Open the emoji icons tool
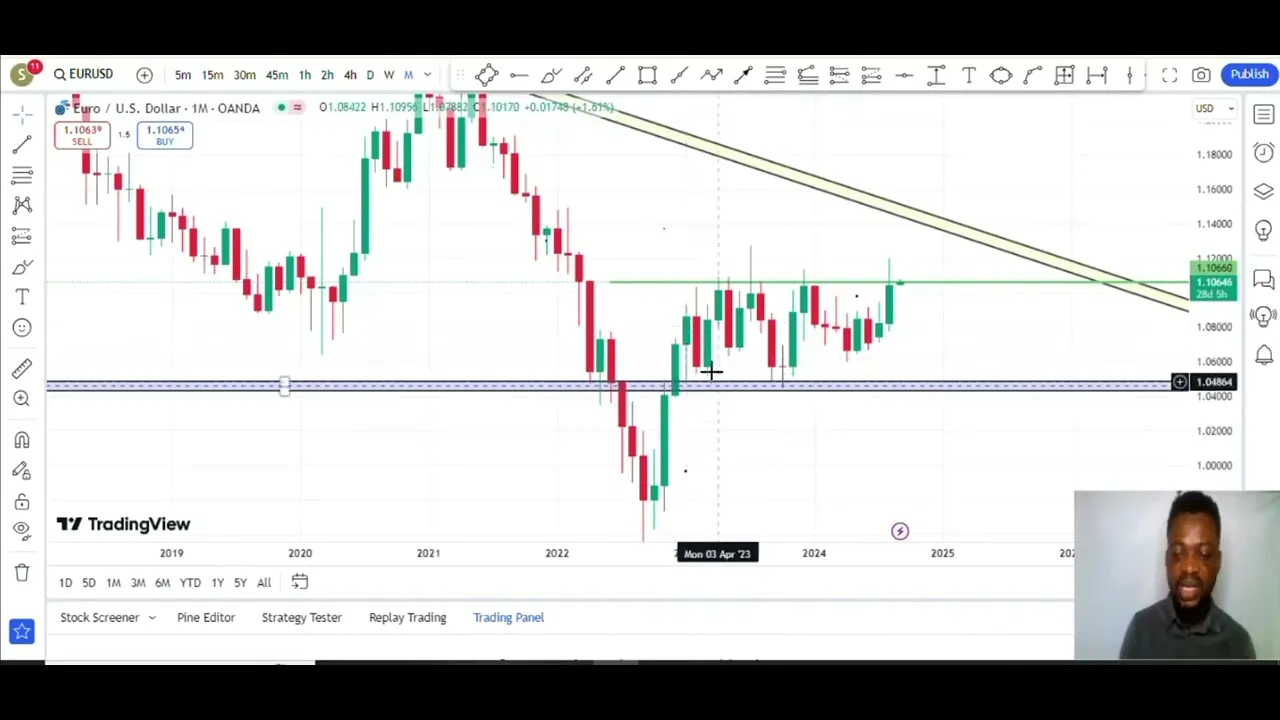Image resolution: width=1280 pixels, height=720 pixels. coord(22,328)
